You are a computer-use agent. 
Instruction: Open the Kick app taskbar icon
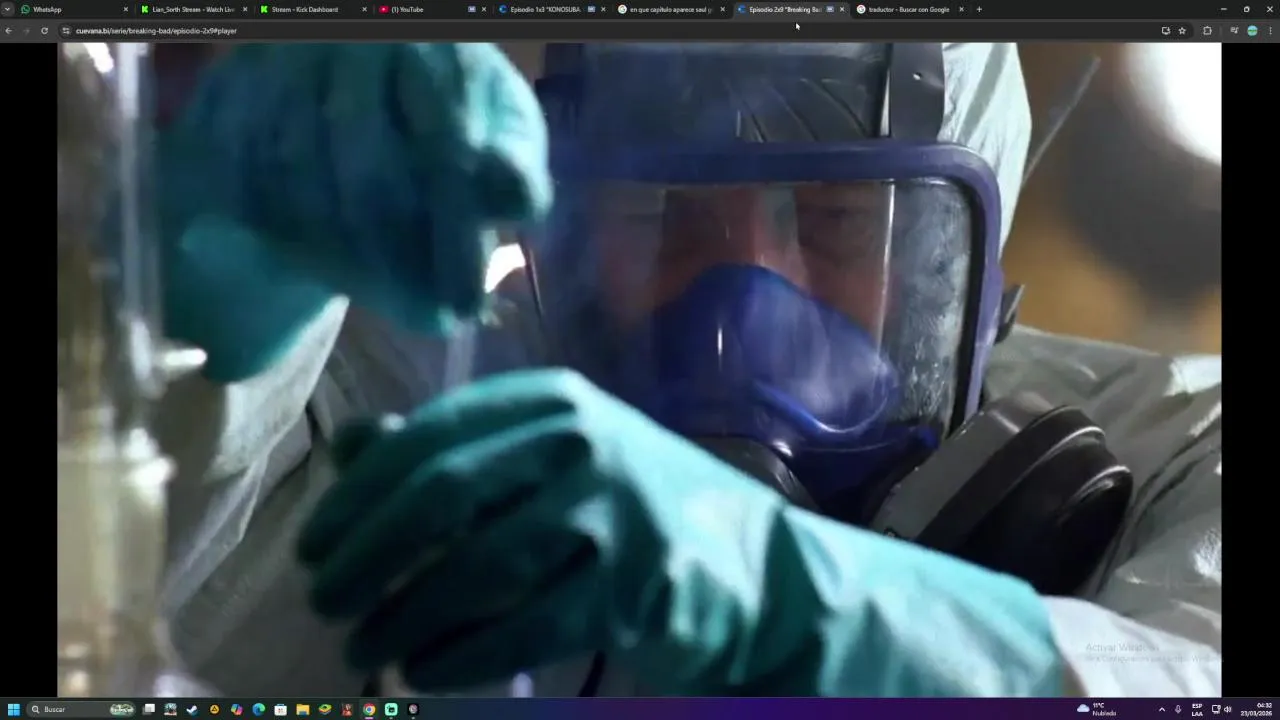pos(391,709)
